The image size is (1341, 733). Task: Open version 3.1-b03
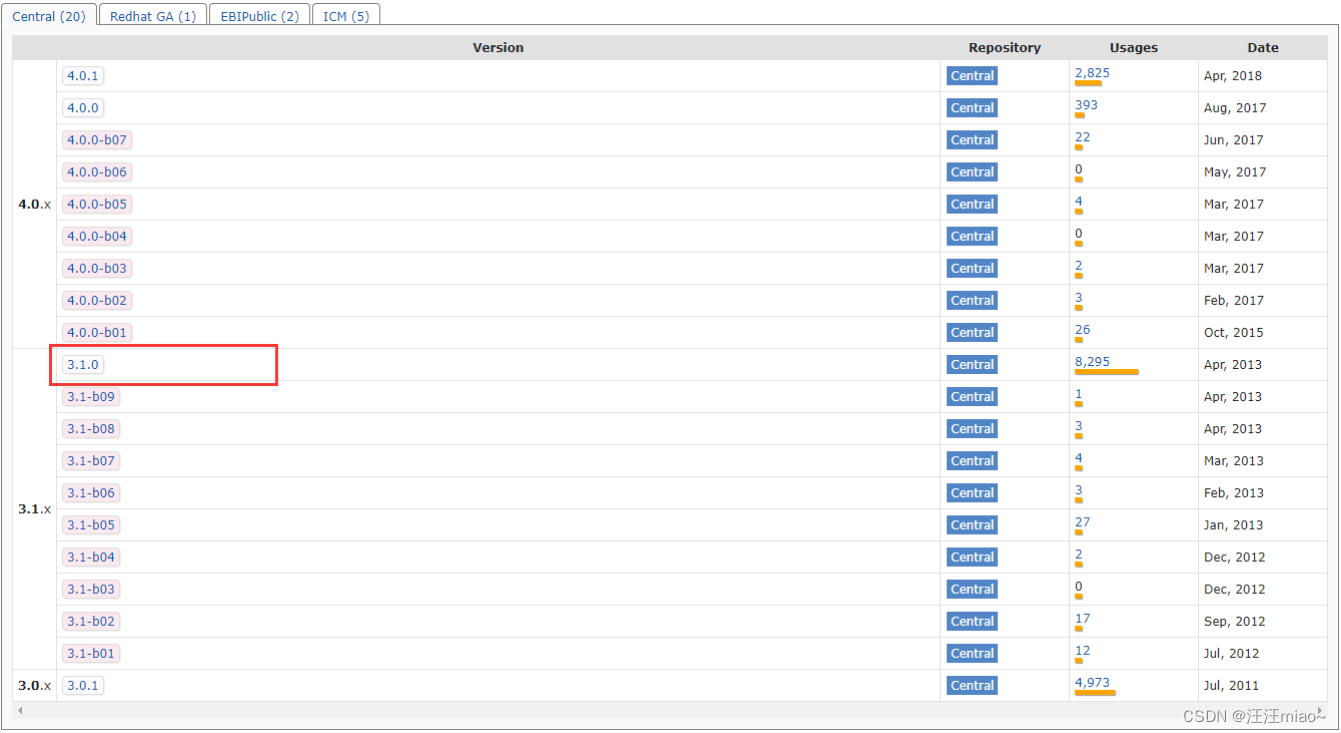tap(91, 589)
